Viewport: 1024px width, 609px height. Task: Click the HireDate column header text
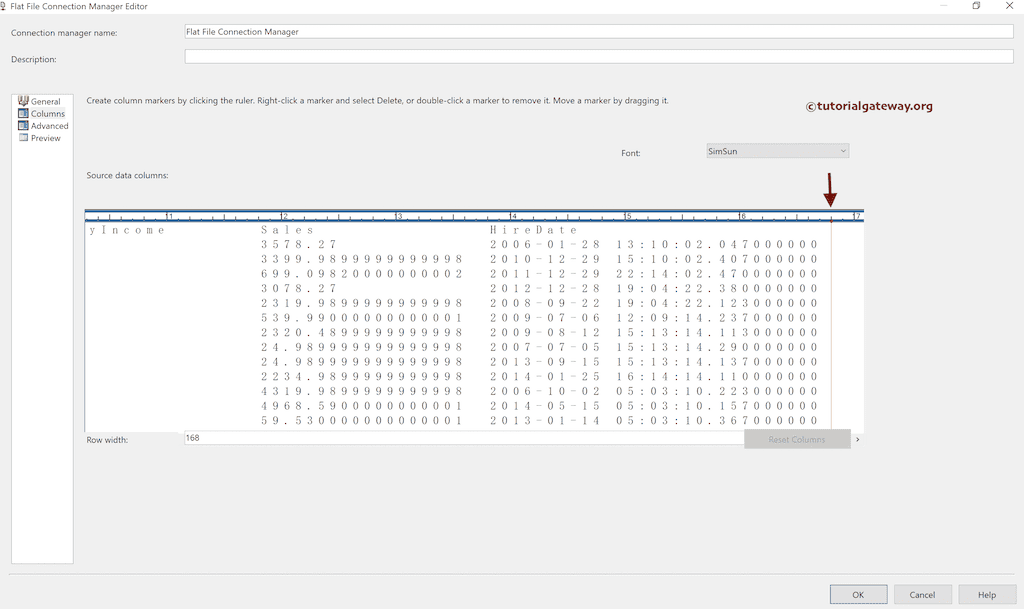[x=534, y=230]
